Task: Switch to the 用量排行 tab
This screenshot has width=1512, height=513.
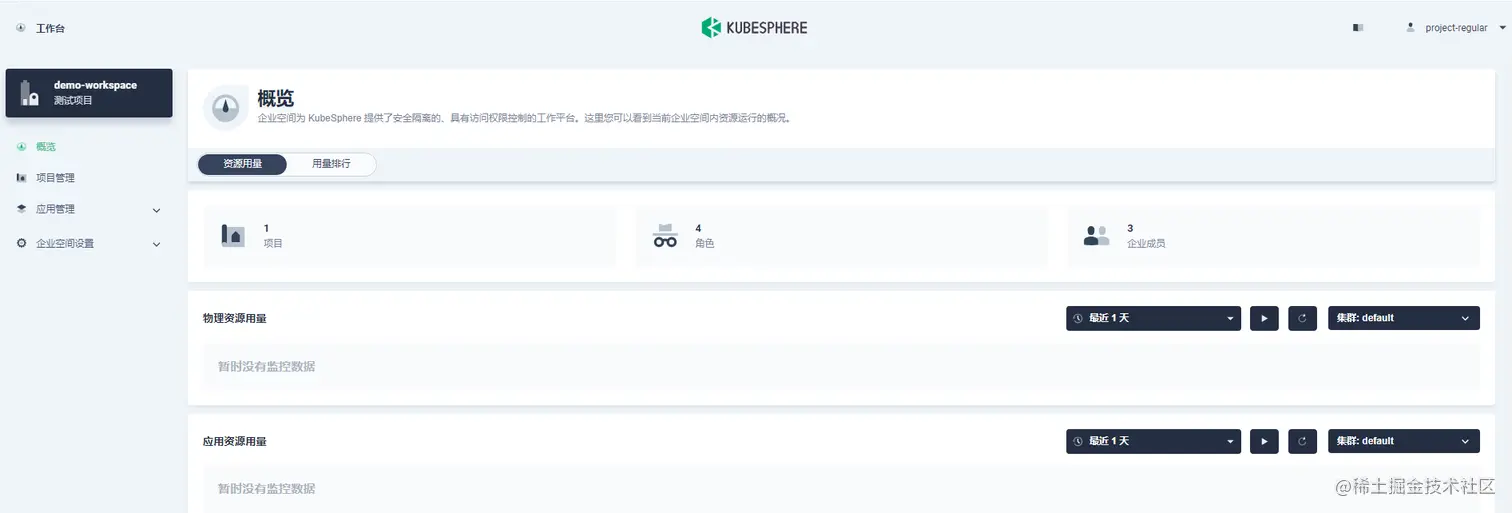Action: pos(331,164)
